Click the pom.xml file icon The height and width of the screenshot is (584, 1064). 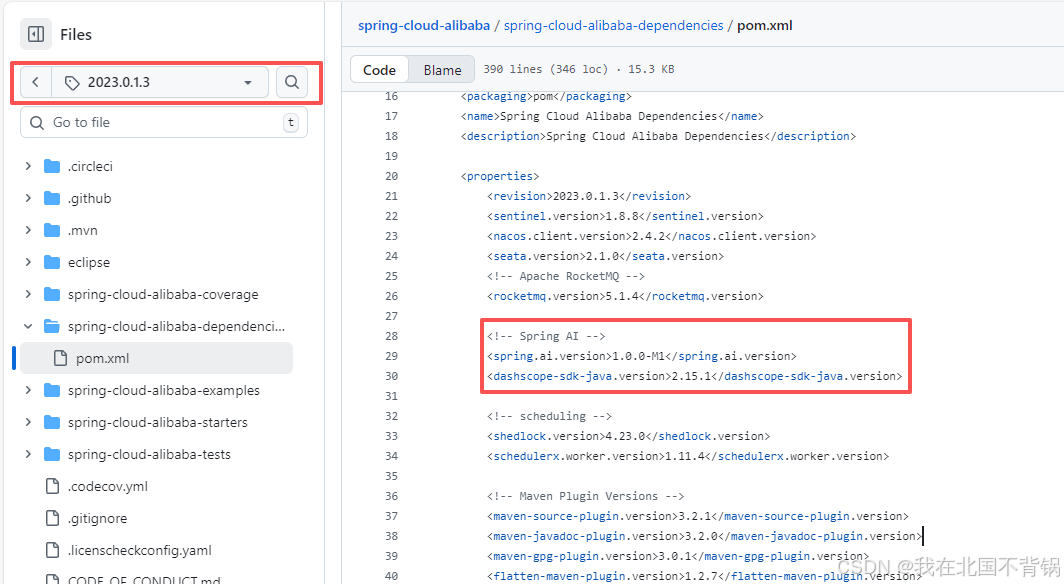click(60, 358)
